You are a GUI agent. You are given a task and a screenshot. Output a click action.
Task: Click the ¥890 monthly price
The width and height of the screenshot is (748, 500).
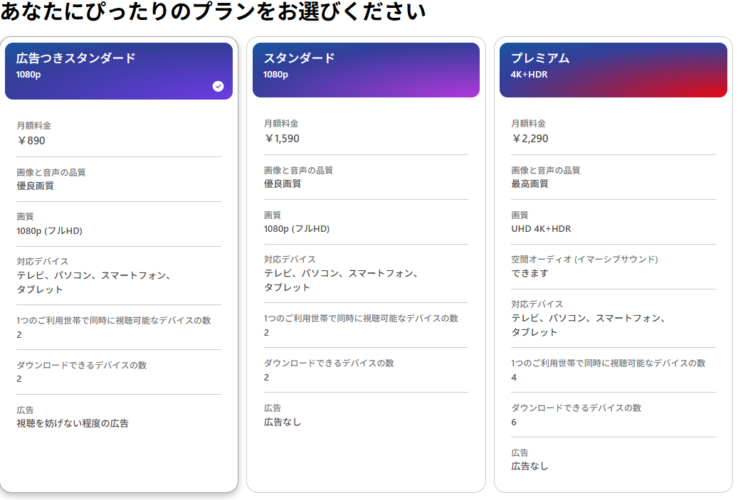click(33, 141)
